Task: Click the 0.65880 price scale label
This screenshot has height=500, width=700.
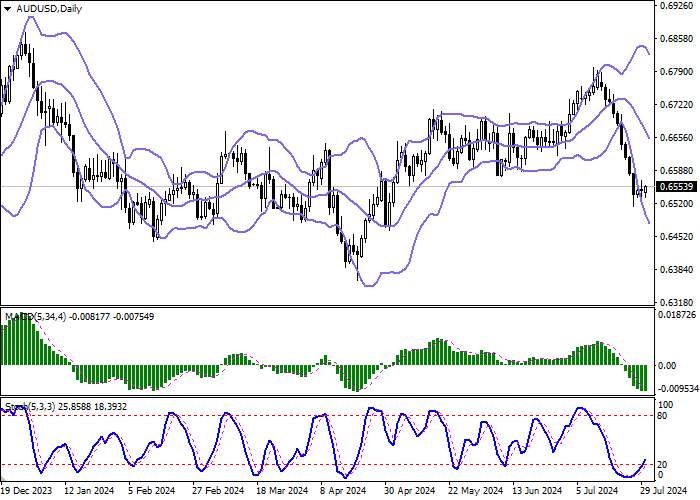Action: coord(677,171)
